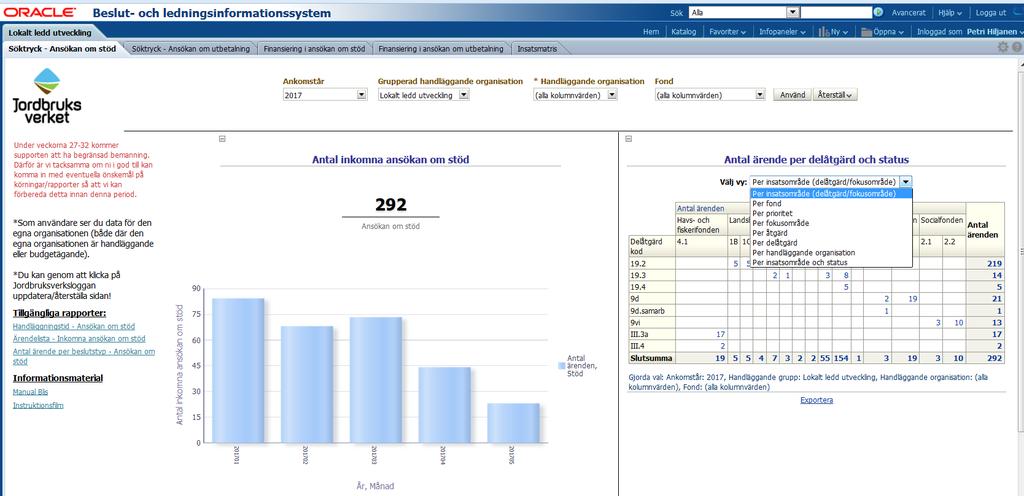Click value 10 in row 9vi
1024x496 pixels.
tap(958, 322)
